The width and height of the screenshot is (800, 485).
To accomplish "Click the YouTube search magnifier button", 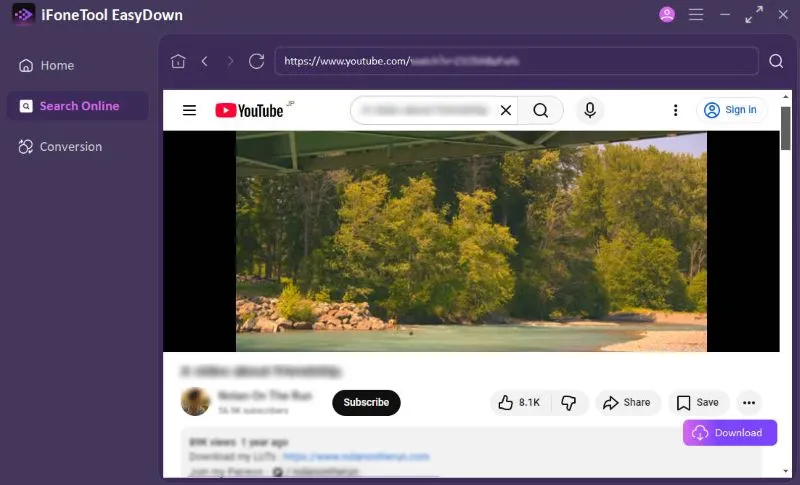I will click(x=540, y=110).
